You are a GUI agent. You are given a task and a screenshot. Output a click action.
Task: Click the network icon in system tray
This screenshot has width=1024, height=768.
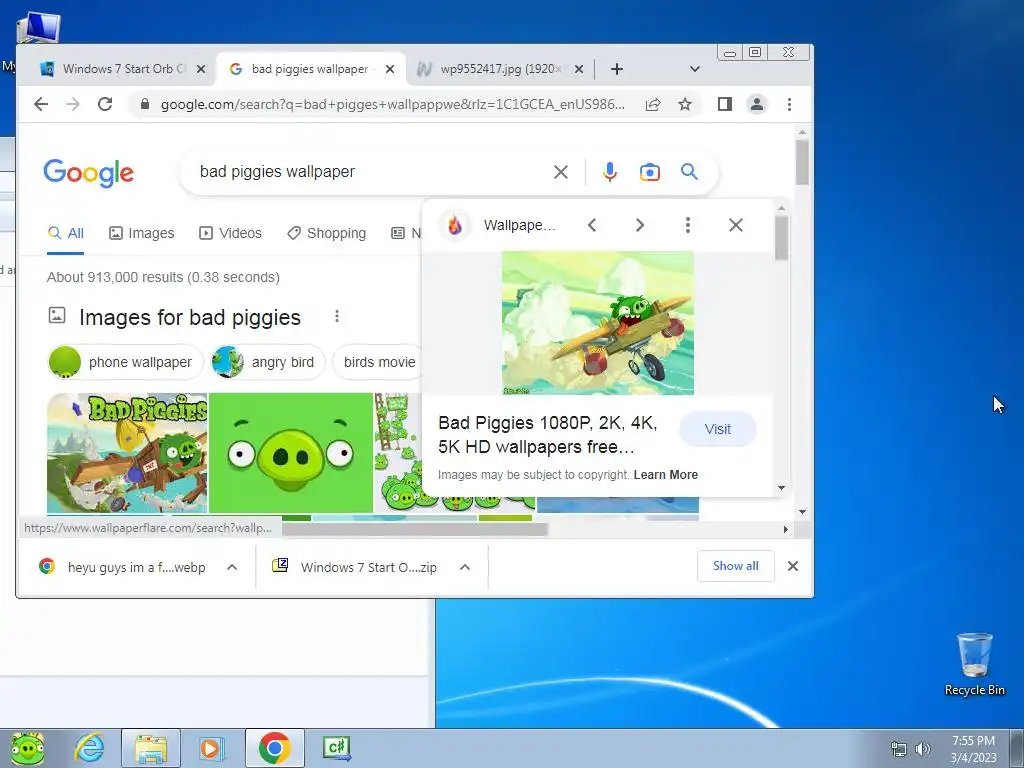pyautogui.click(x=899, y=749)
